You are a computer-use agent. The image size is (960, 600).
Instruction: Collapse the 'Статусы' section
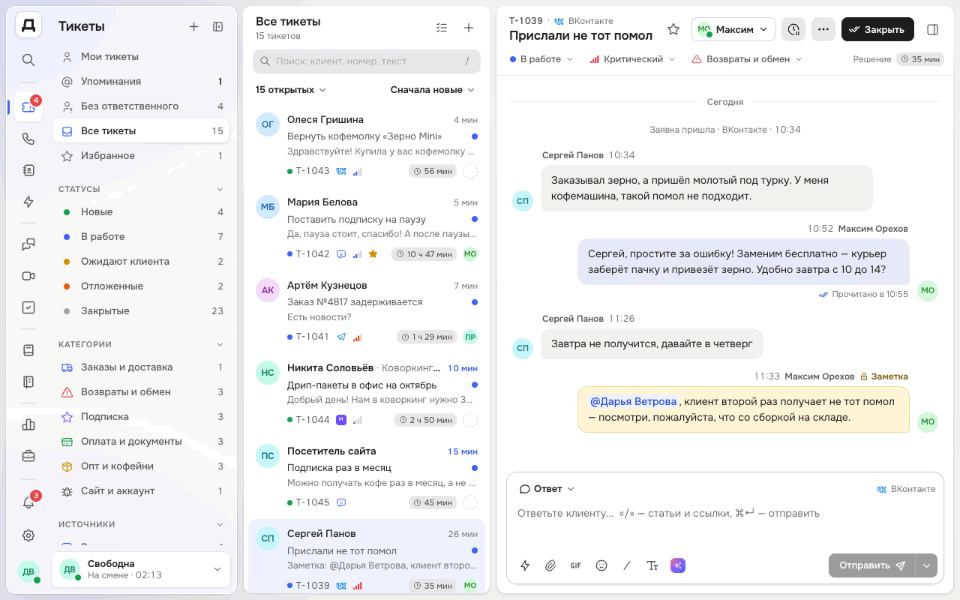(x=220, y=189)
